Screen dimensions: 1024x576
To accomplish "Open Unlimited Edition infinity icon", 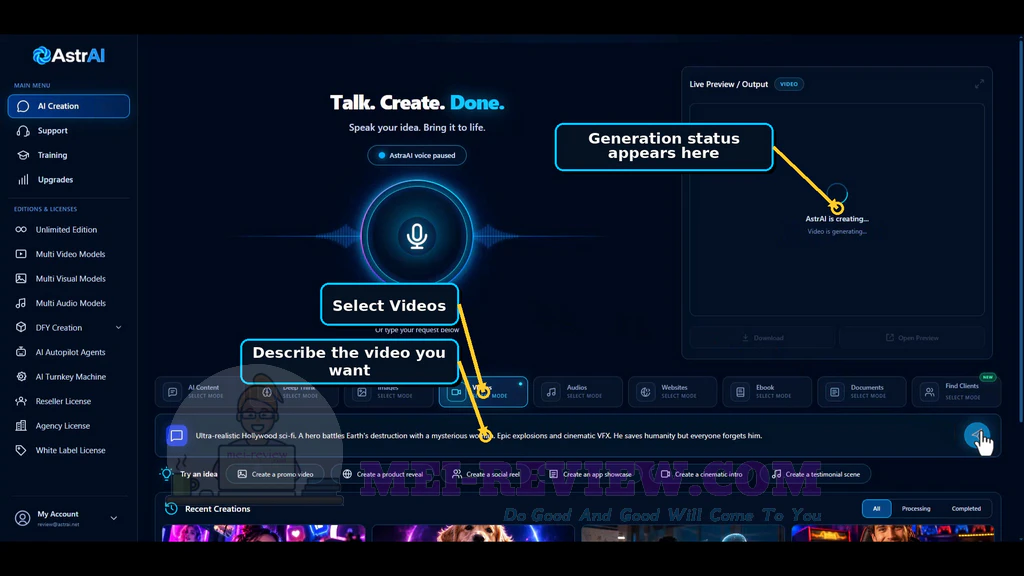I will coord(21,230).
